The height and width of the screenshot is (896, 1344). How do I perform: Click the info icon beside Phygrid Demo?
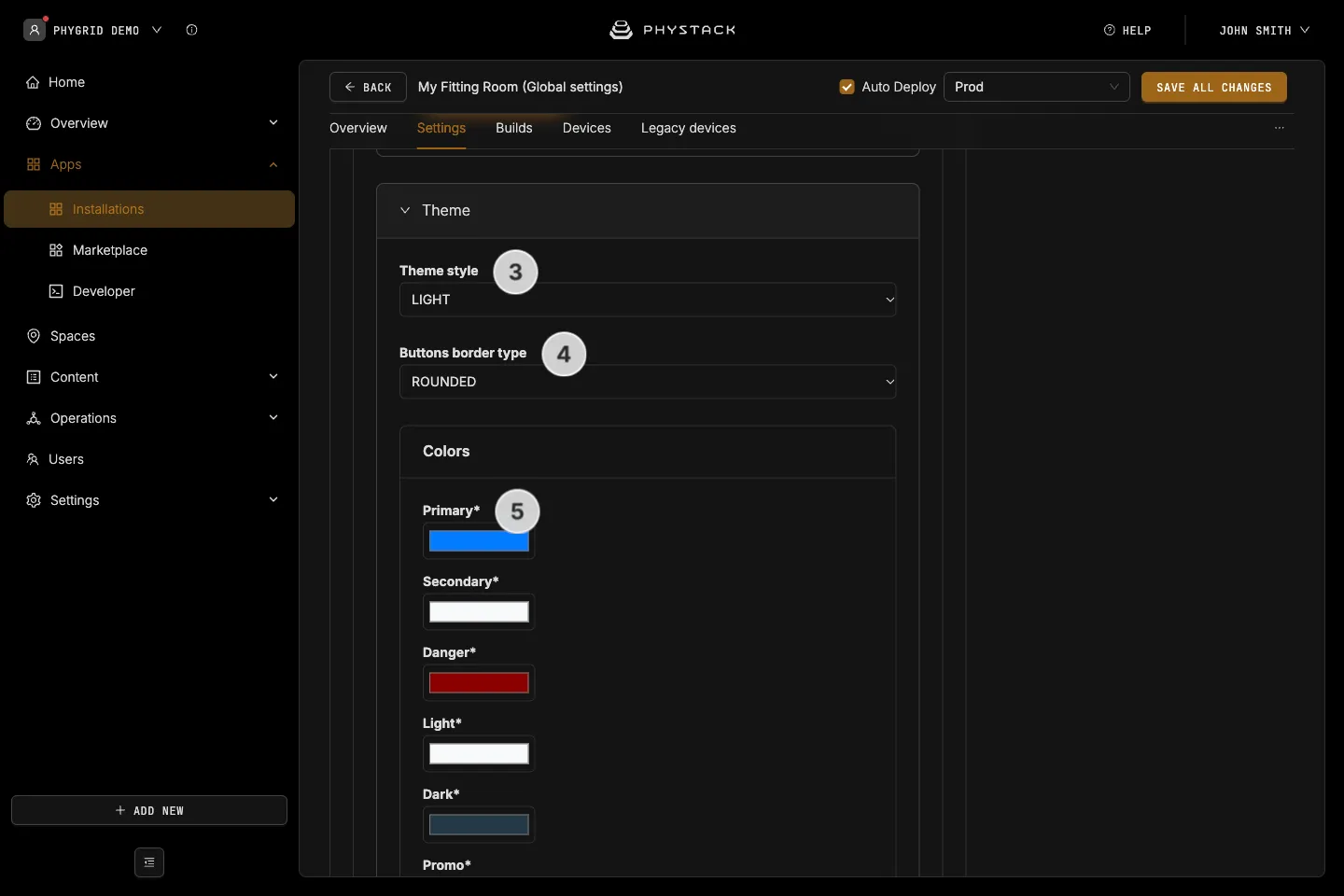click(x=191, y=30)
